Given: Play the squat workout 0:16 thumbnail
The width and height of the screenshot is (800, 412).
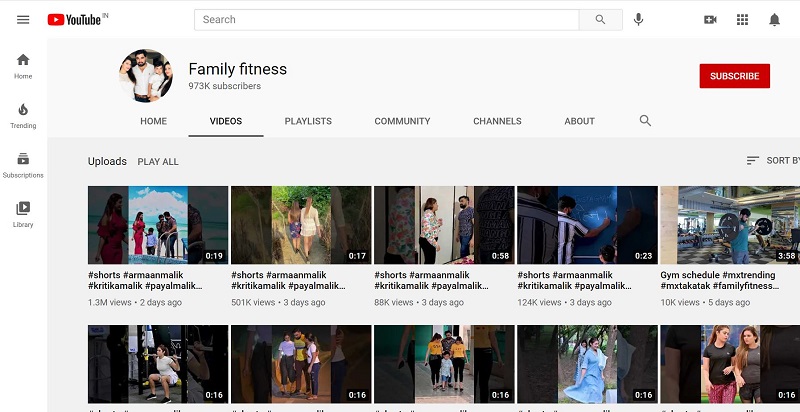Looking at the screenshot, I should pos(158,364).
